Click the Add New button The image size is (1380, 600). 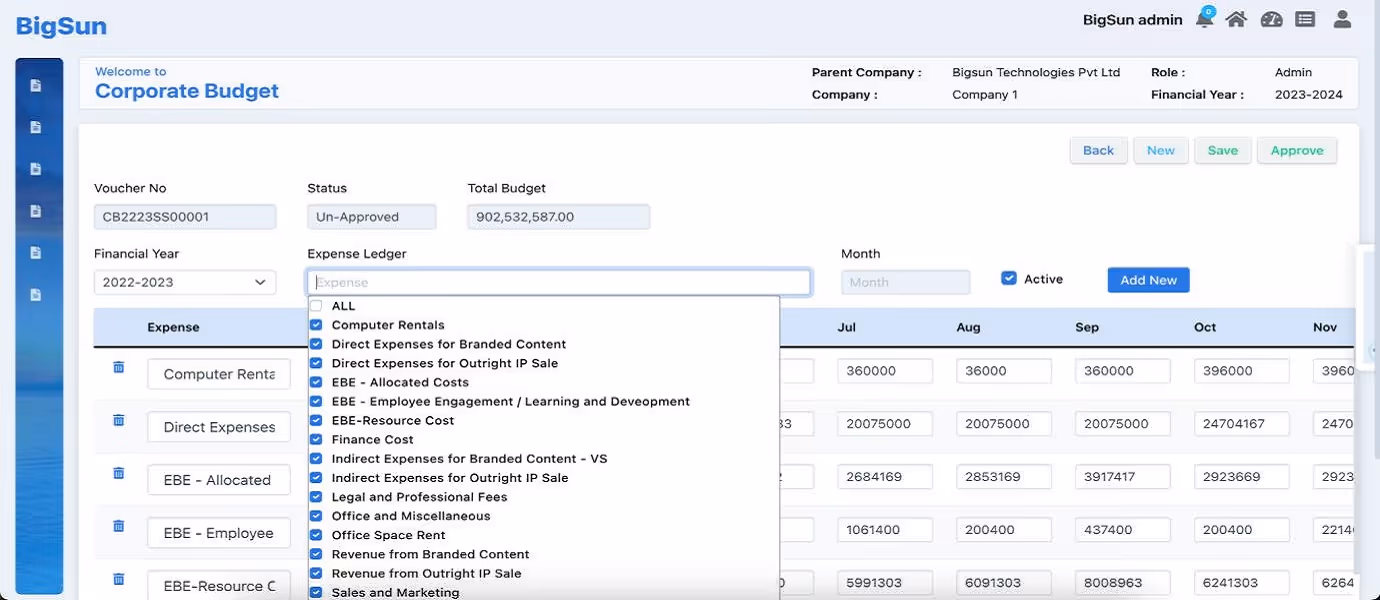(x=1148, y=280)
